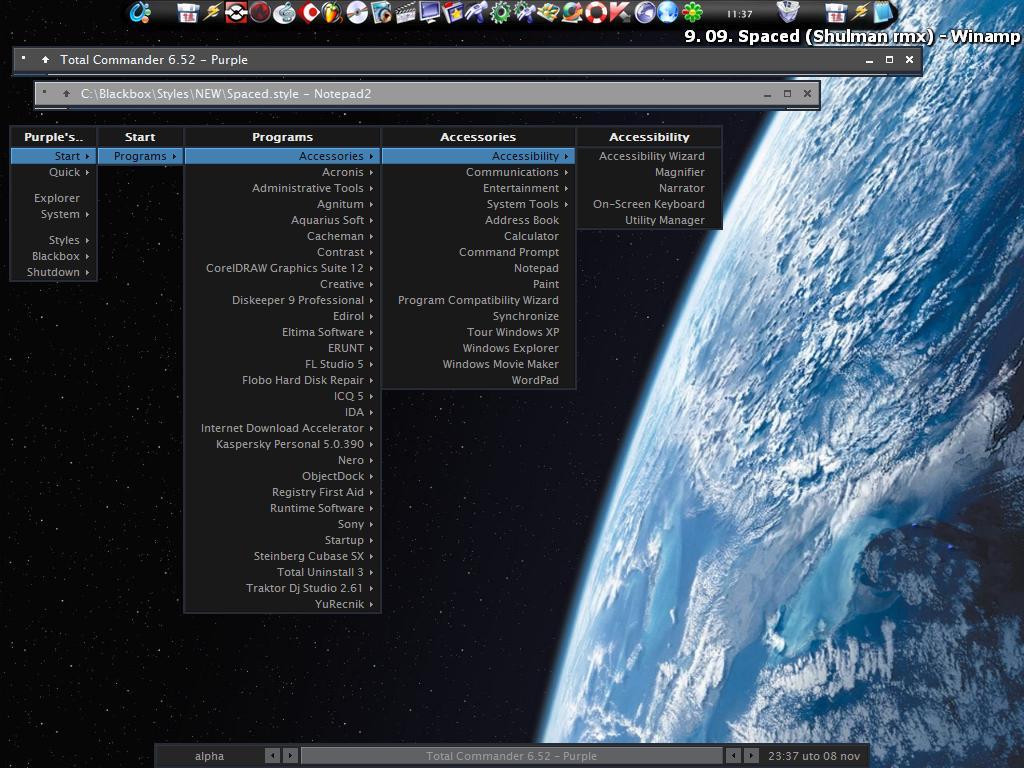Launch Kaspersky red K dock icon

tap(619, 12)
